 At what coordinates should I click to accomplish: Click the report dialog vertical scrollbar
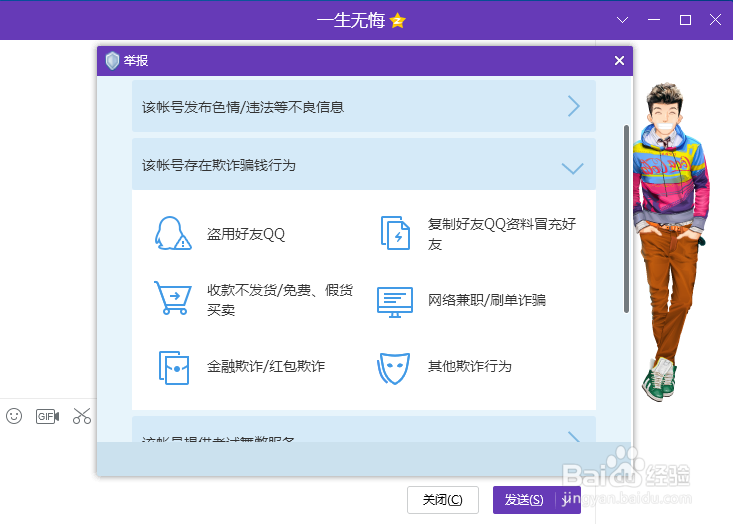(x=626, y=219)
